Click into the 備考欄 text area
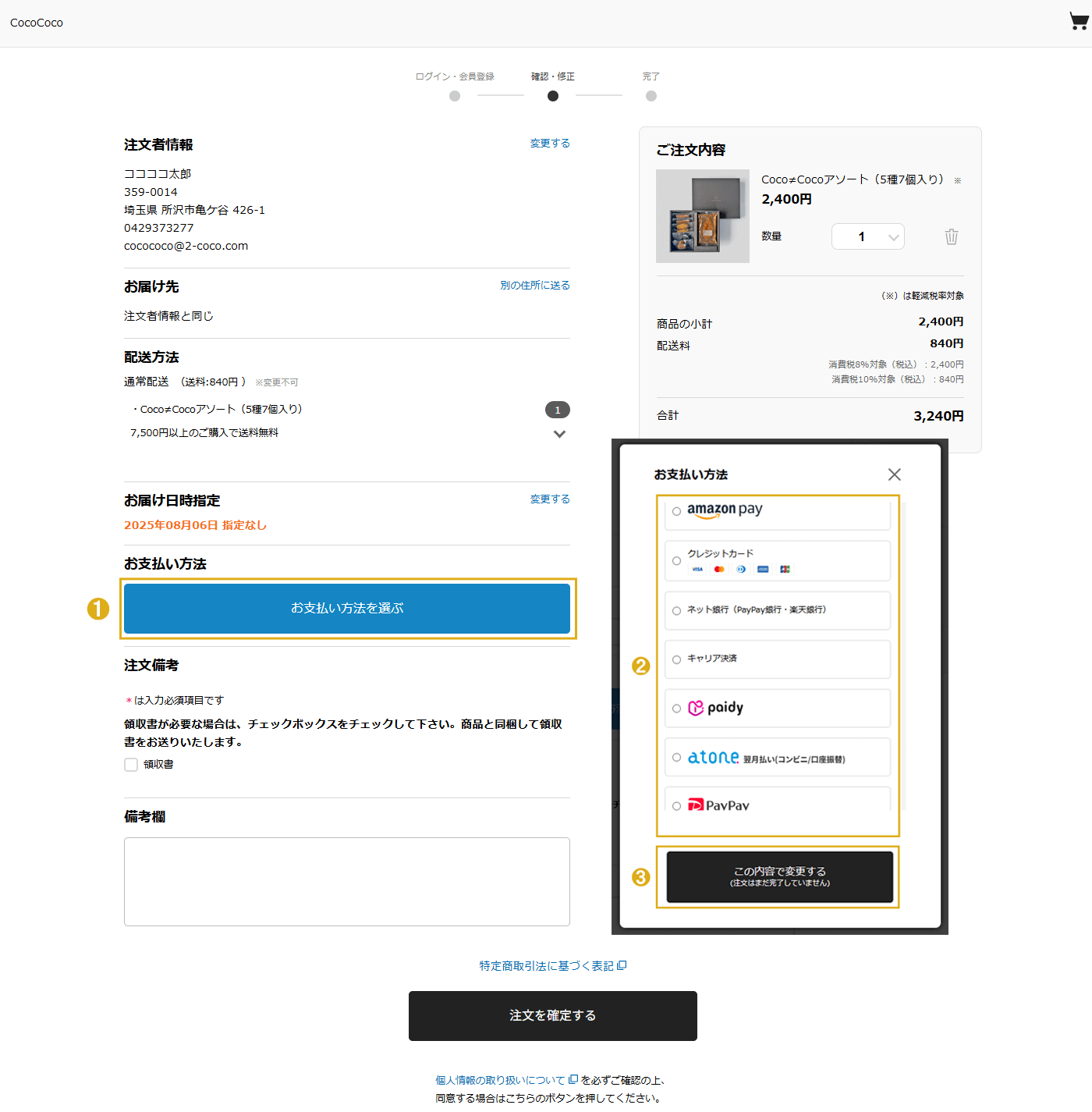 click(346, 881)
